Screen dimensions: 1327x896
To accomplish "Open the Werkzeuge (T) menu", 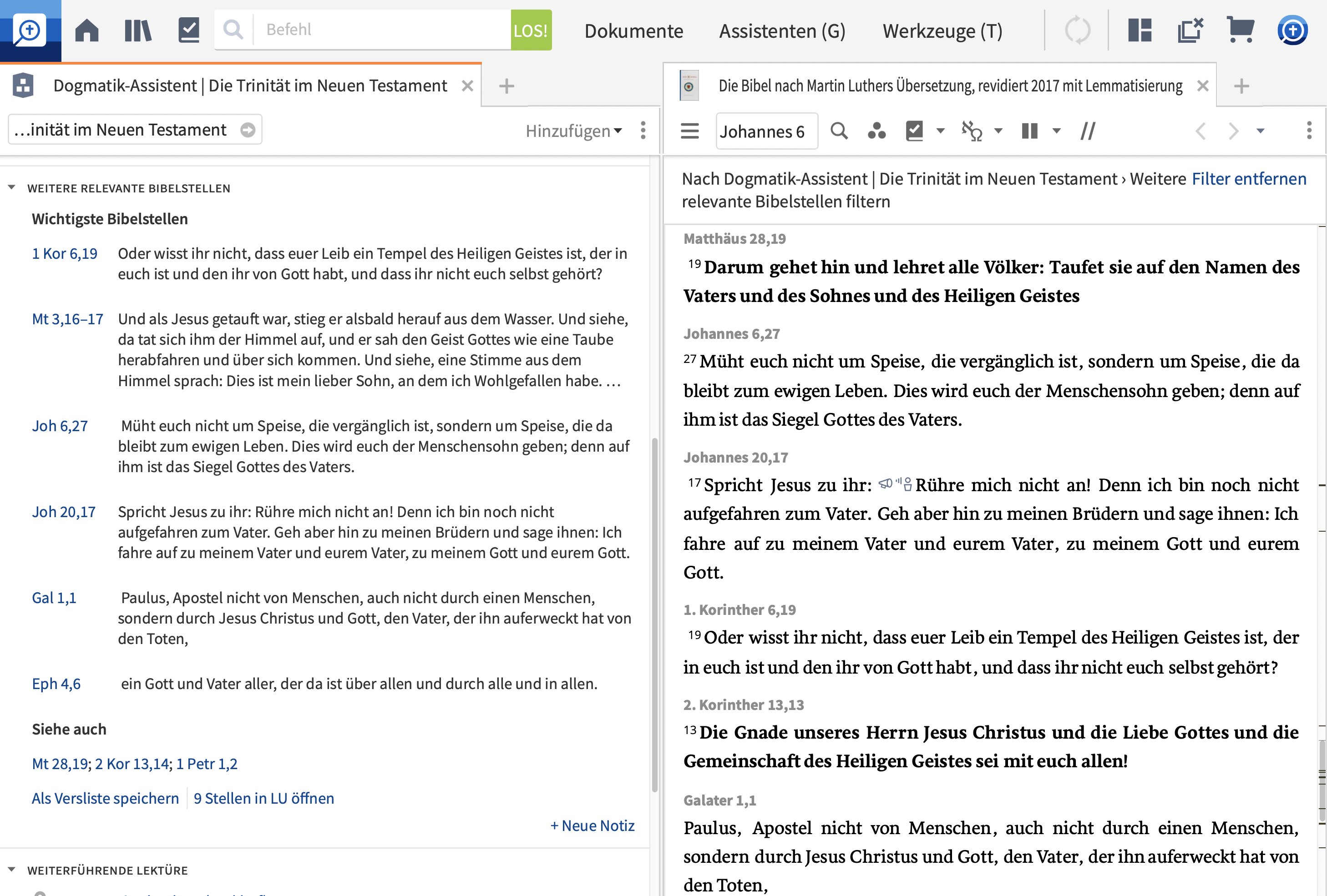I will click(x=943, y=31).
